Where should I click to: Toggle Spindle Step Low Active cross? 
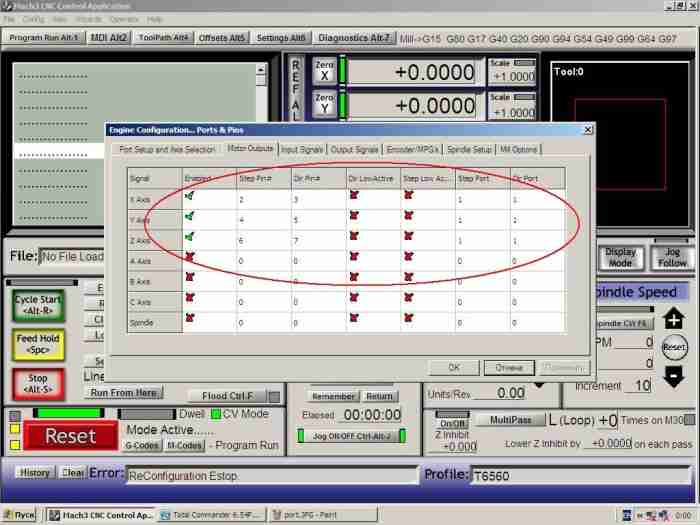408,318
